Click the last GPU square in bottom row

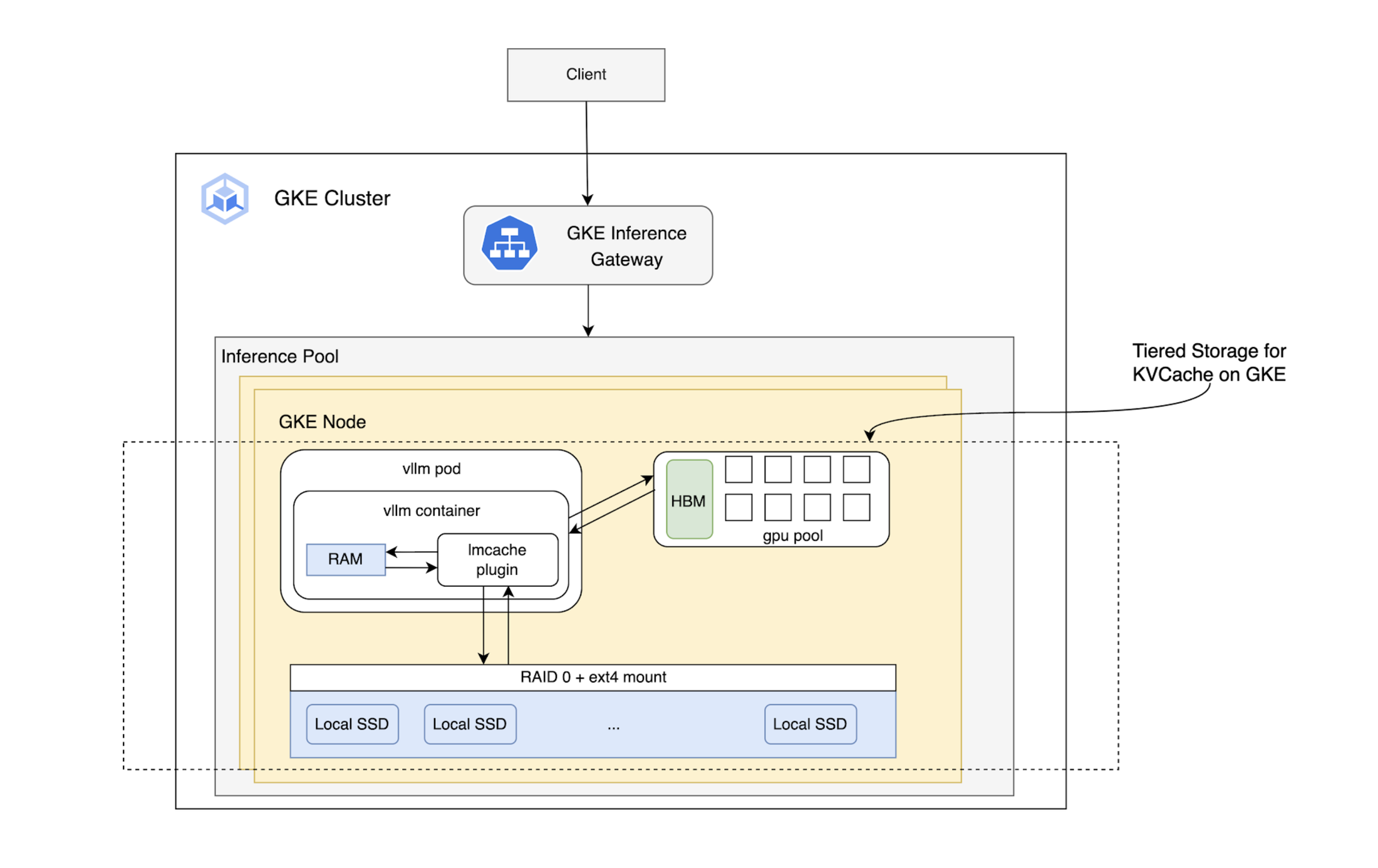coord(857,506)
